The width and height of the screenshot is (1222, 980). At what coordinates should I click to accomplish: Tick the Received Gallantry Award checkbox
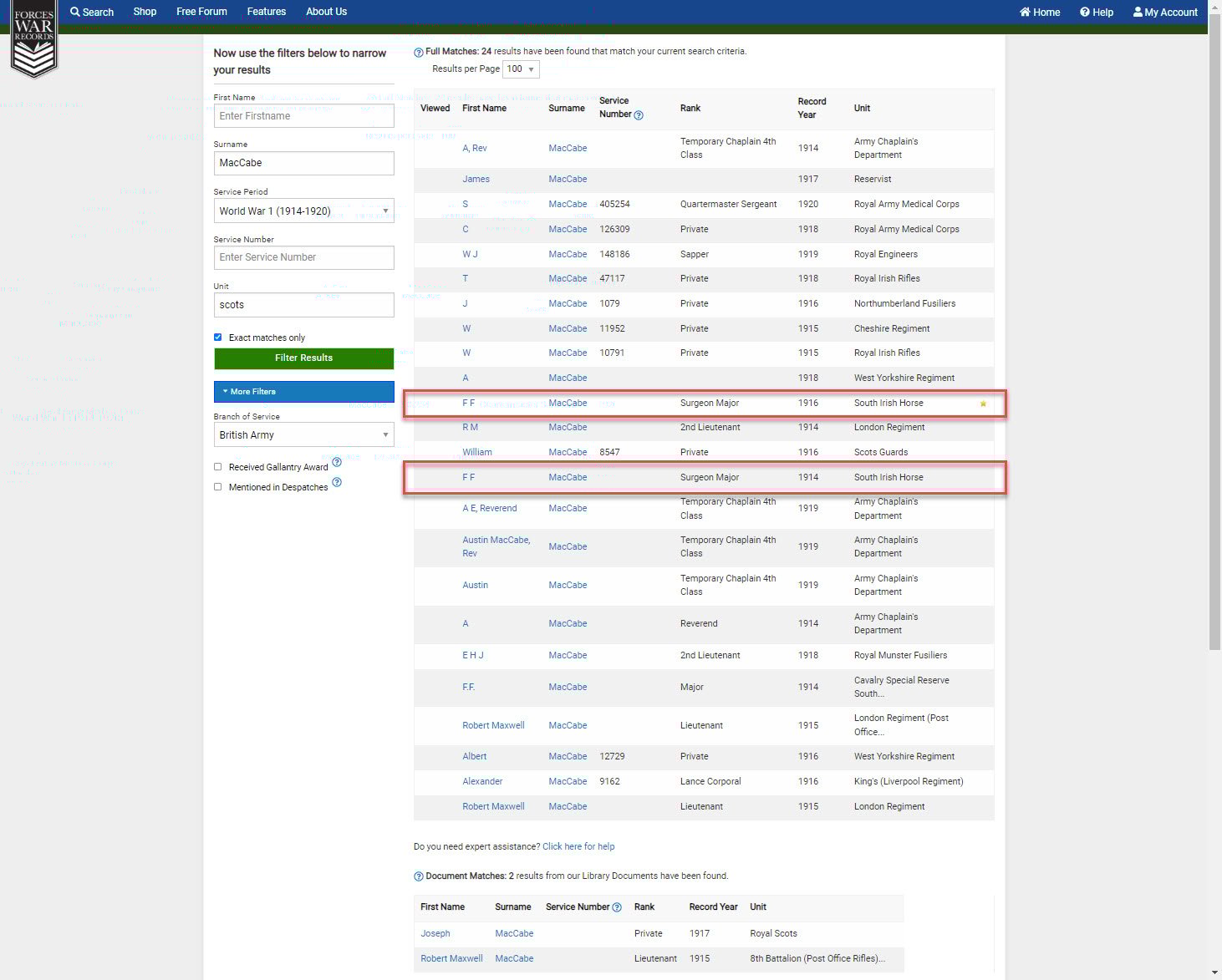click(218, 467)
